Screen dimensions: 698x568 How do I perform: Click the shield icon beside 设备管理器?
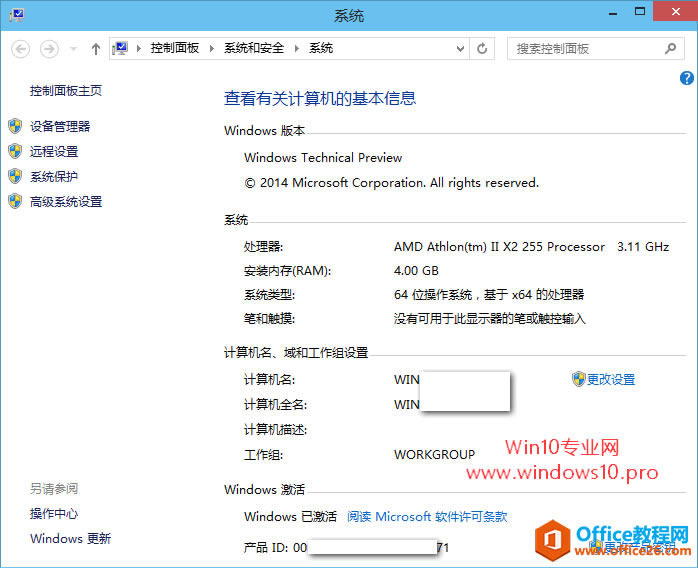15,126
